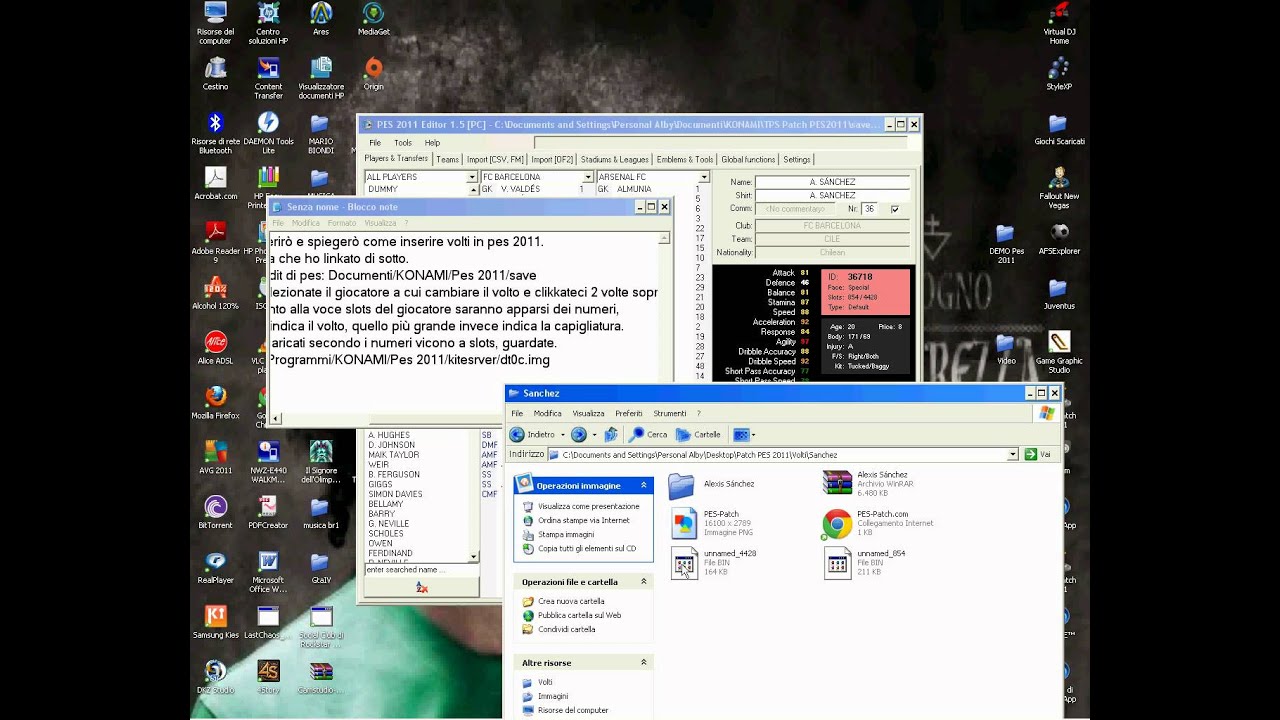Viewport: 1280px width, 720px height.
Task: Switch to the Global functions tab
Action: 748,159
